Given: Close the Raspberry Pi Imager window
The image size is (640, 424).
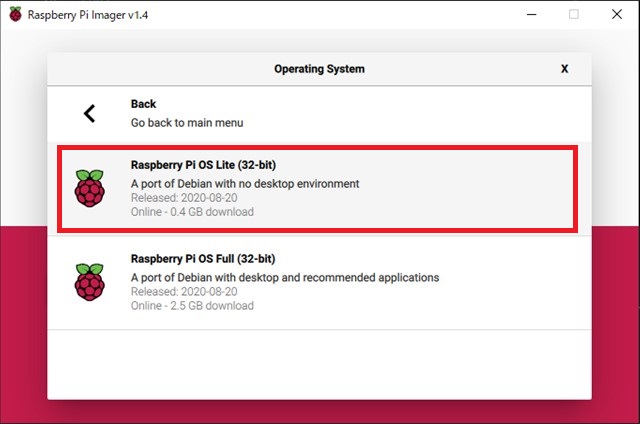Looking at the screenshot, I should point(617,14).
